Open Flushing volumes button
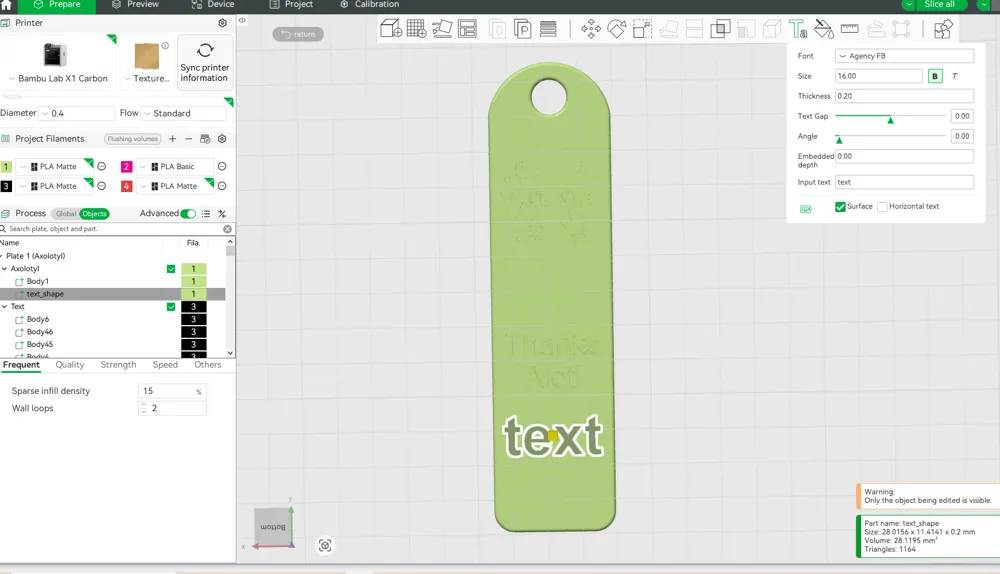The image size is (1000, 574). coord(133,139)
